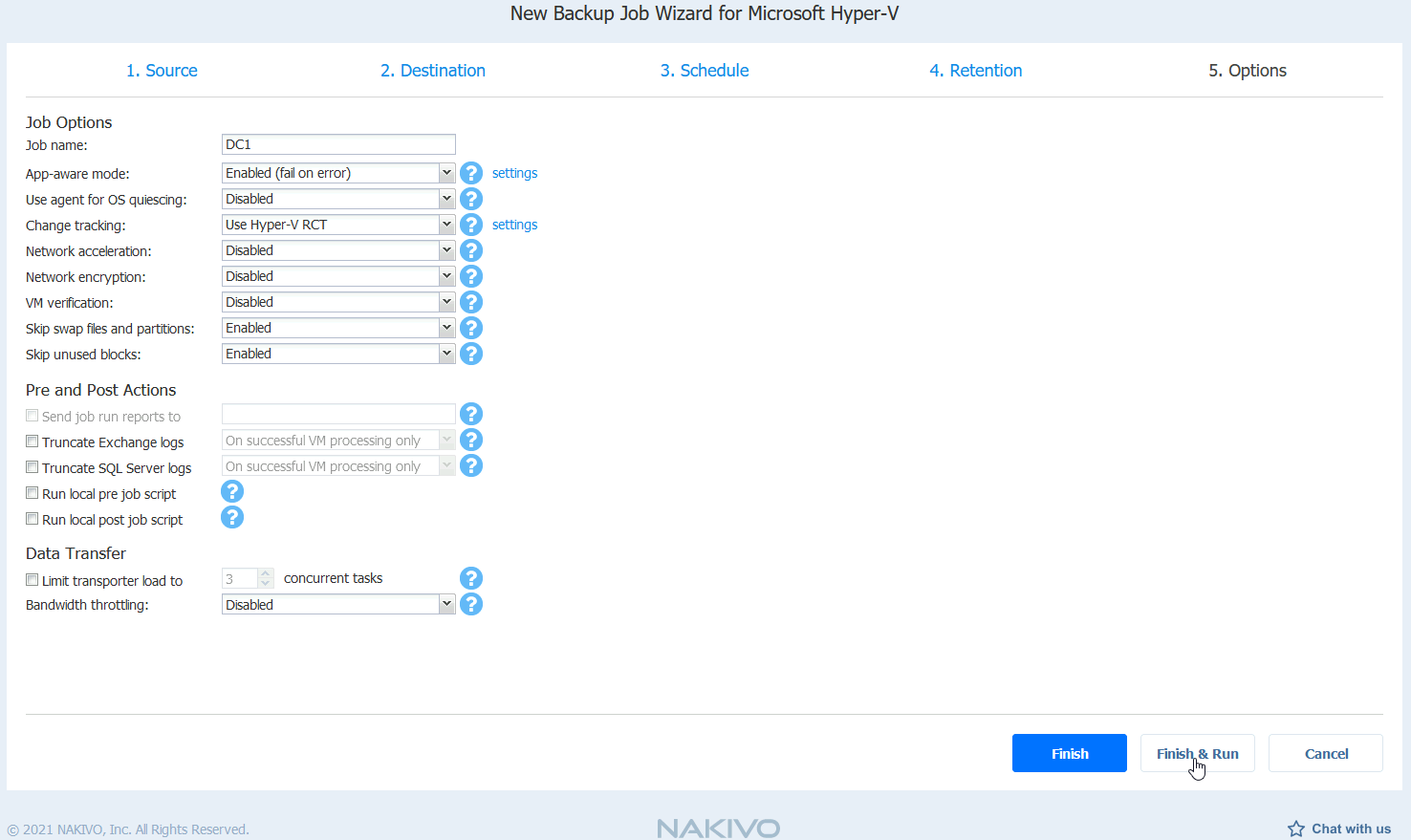This screenshot has height=840, width=1411.
Task: Open help for Use agent for OS quiescing
Action: 471,199
